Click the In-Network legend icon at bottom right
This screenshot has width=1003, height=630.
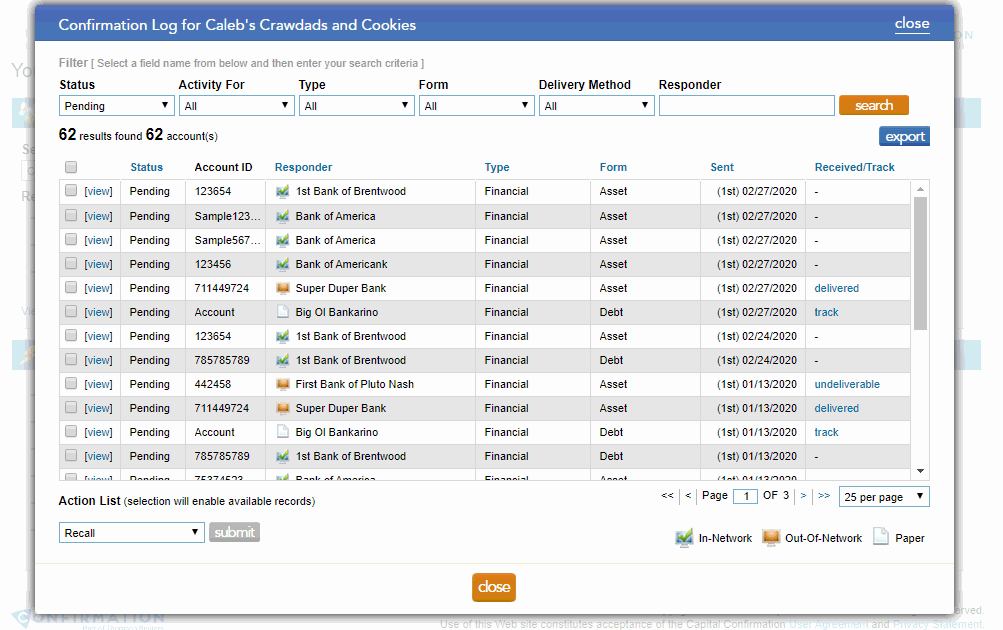pyautogui.click(x=683, y=537)
